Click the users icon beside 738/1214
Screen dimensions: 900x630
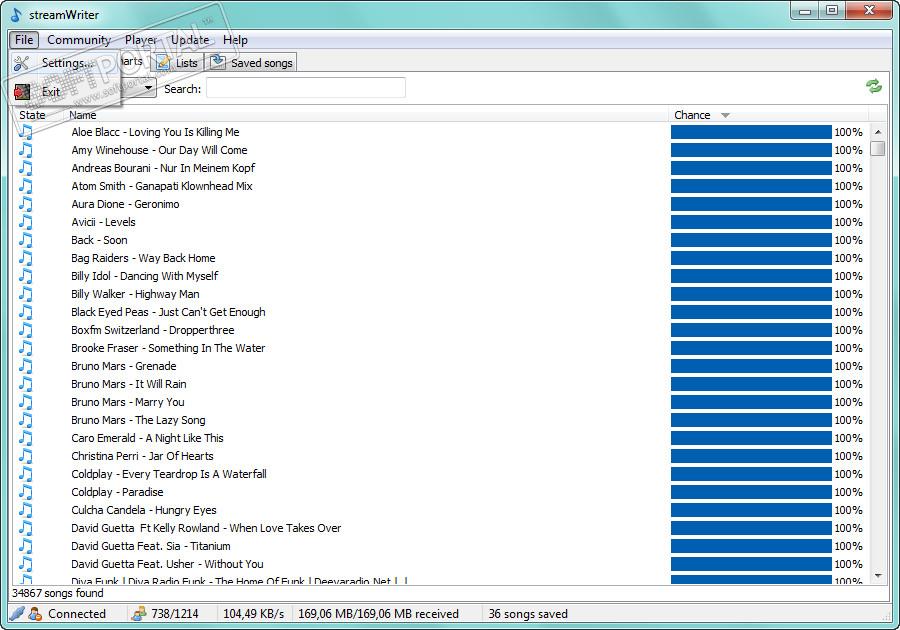138,614
